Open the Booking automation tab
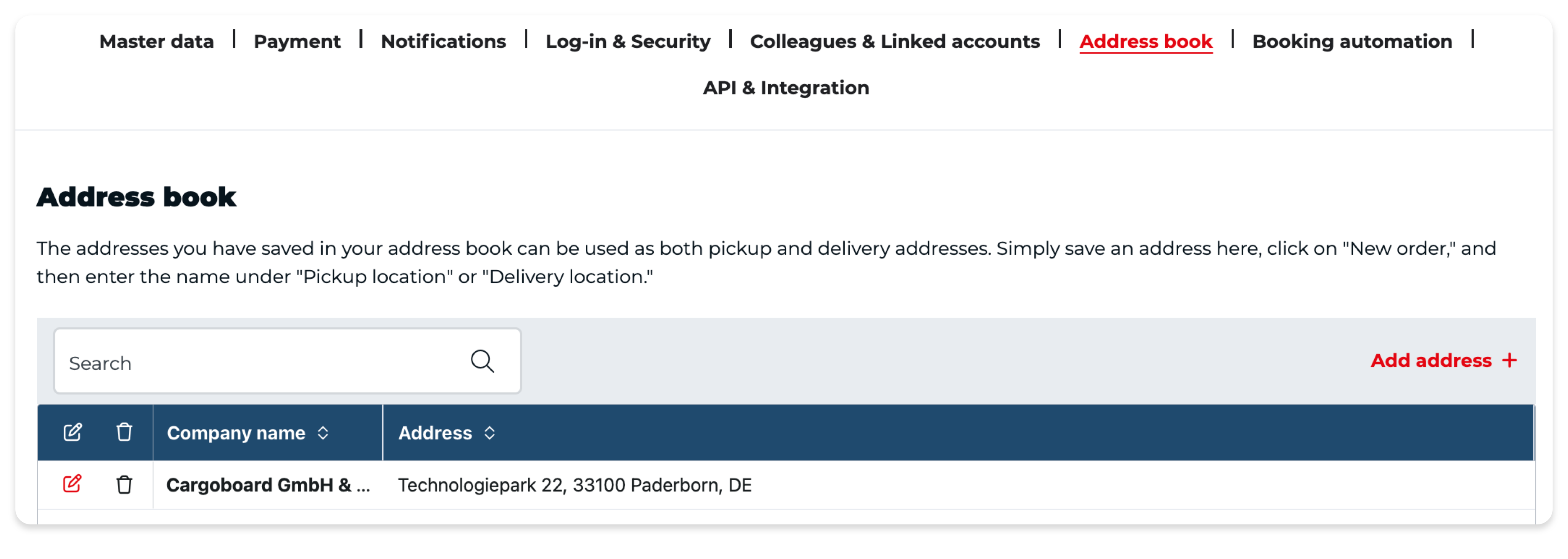 click(1352, 42)
